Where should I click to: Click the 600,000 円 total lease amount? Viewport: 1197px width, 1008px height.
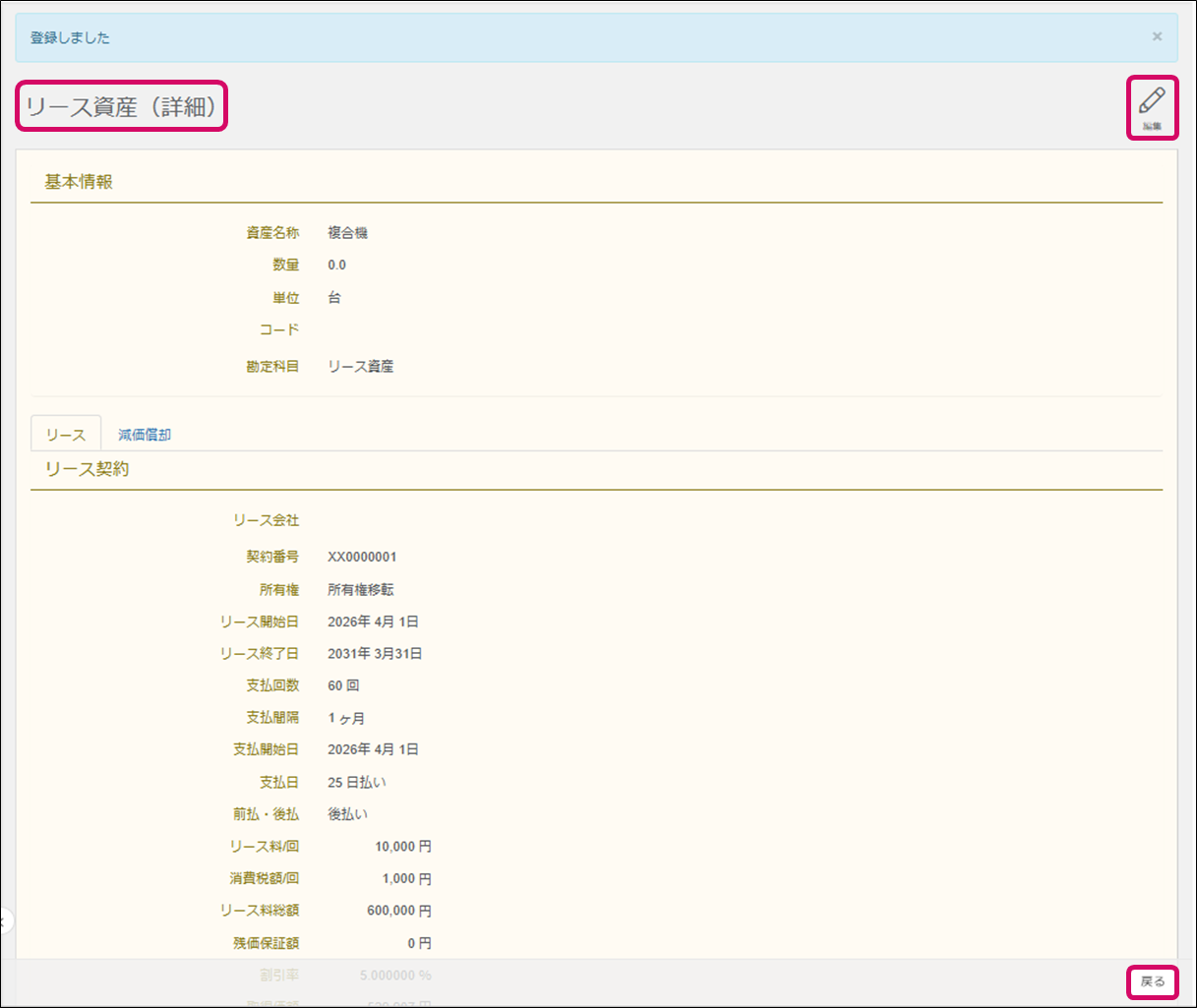coord(398,911)
